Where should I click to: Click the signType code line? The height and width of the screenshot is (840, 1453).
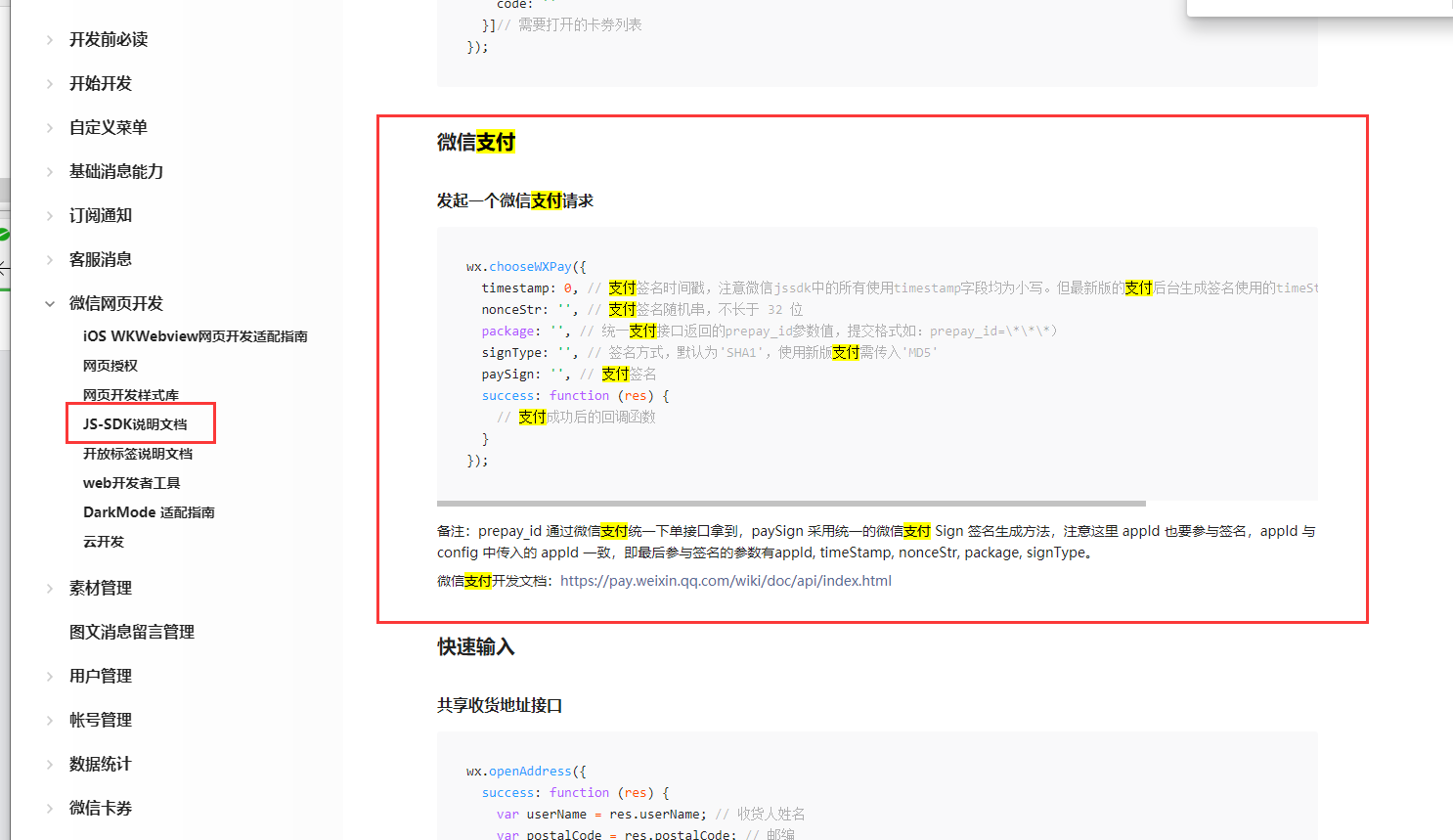[x=709, y=352]
